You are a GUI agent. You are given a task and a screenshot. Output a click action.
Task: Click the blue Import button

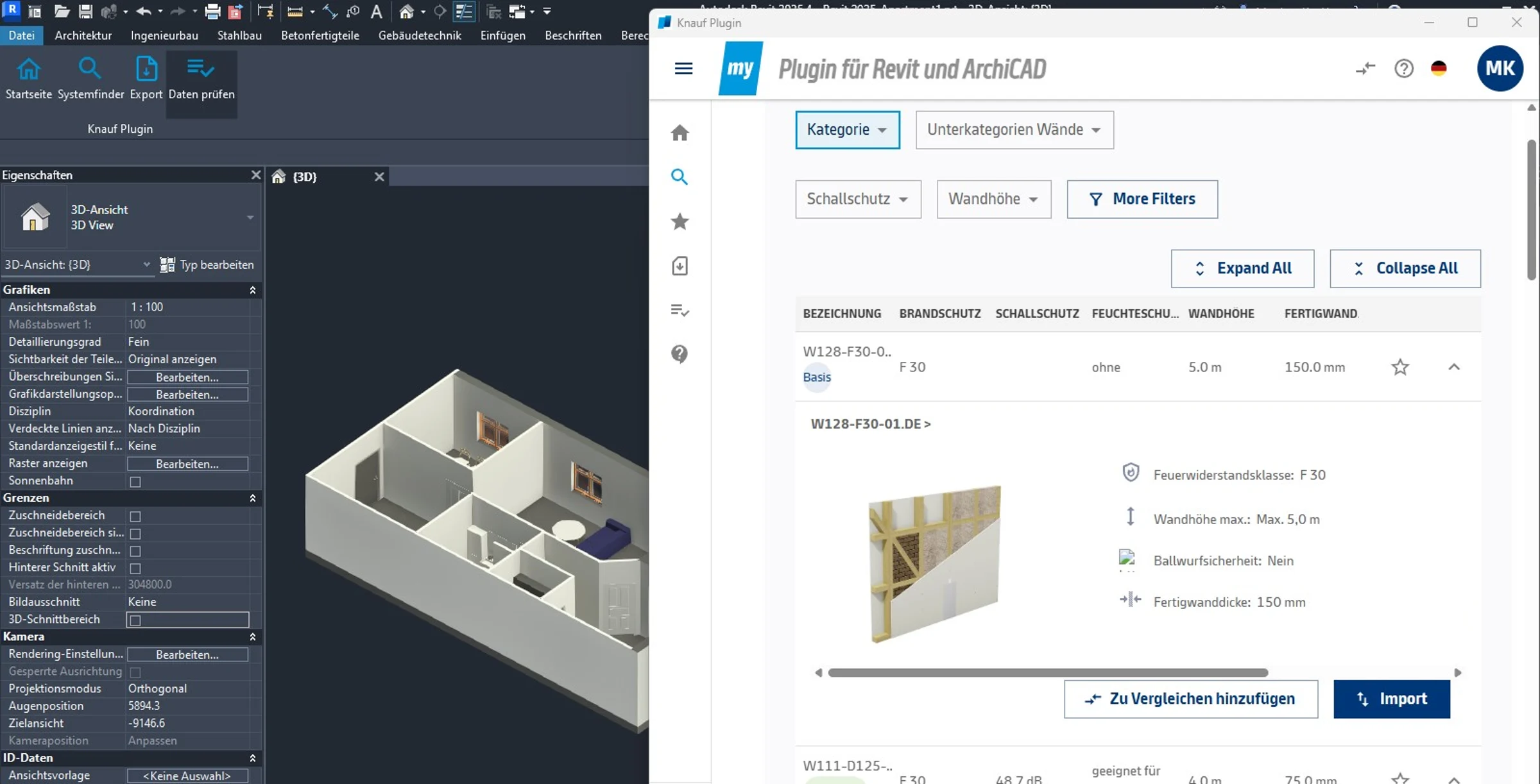1392,699
